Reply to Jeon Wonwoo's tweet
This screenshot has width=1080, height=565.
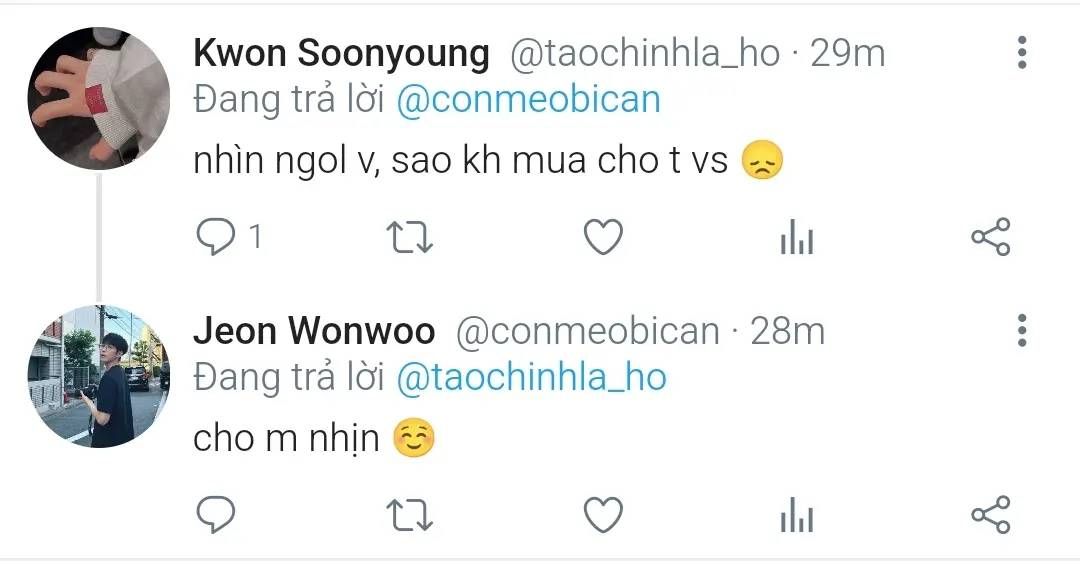215,514
